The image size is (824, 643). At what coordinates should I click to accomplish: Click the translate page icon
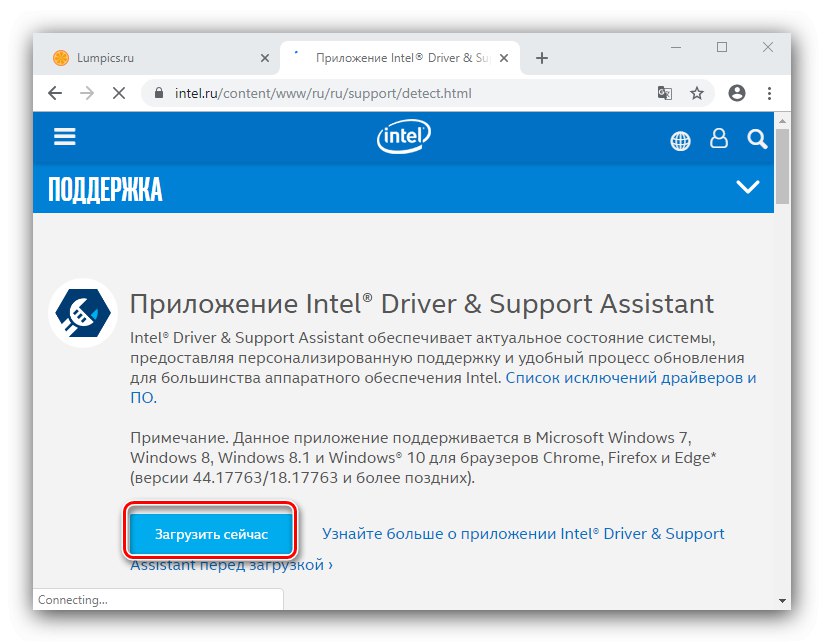pyautogui.click(x=664, y=93)
